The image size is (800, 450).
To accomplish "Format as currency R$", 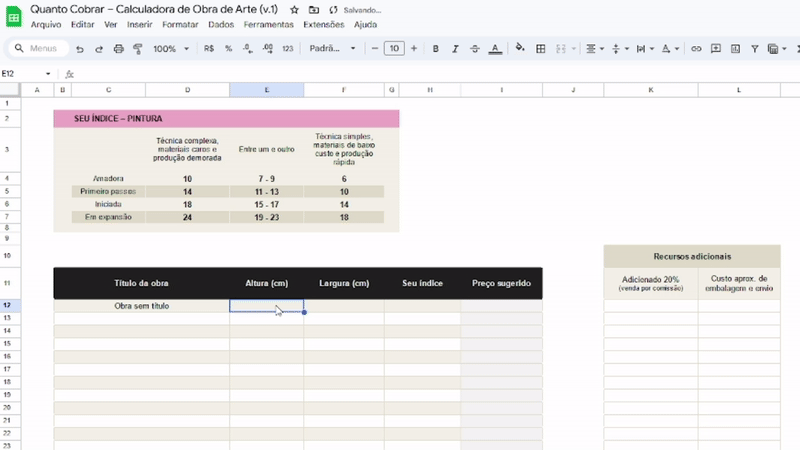I will [x=209, y=48].
